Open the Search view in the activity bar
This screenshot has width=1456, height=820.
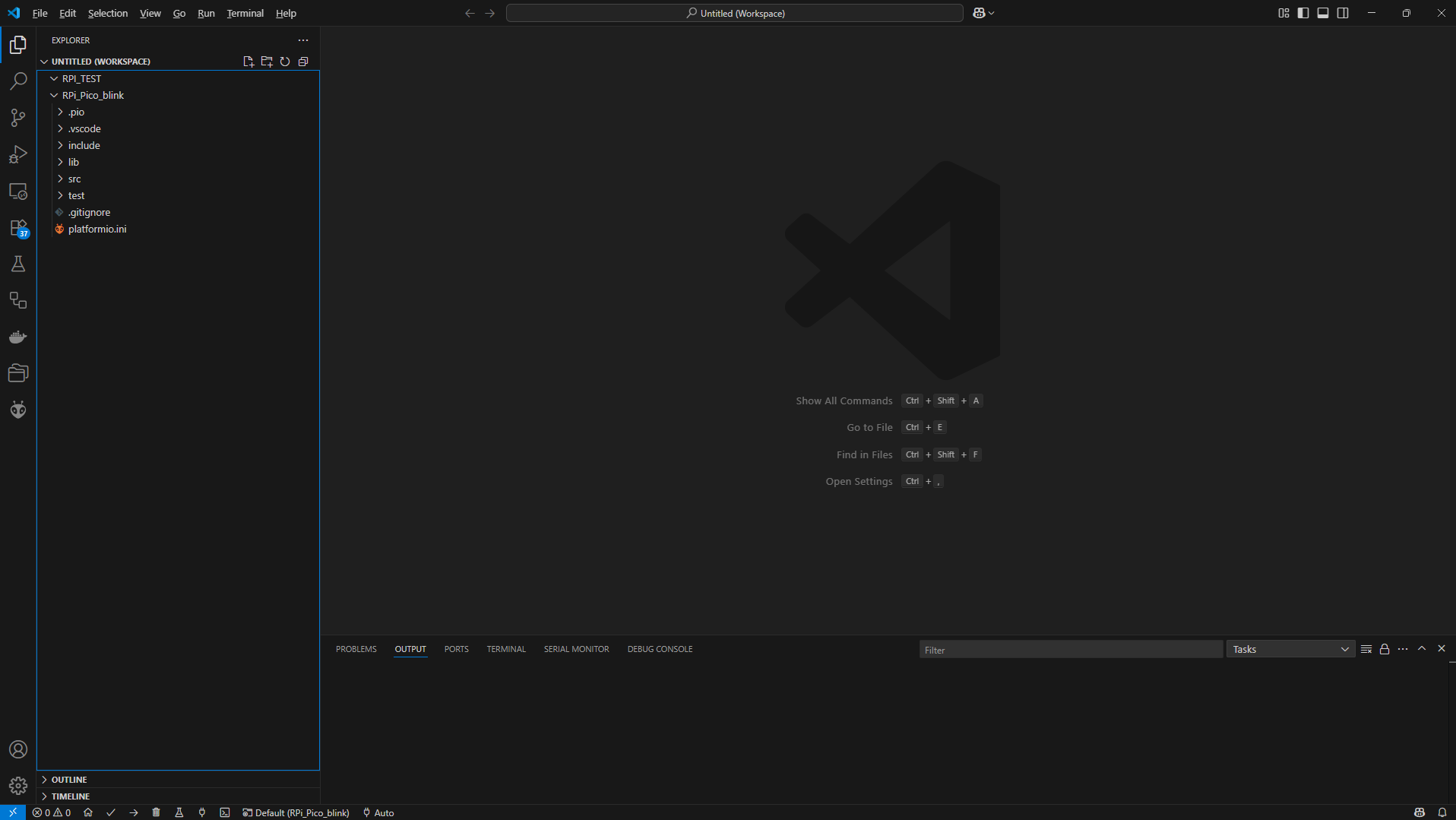click(18, 81)
